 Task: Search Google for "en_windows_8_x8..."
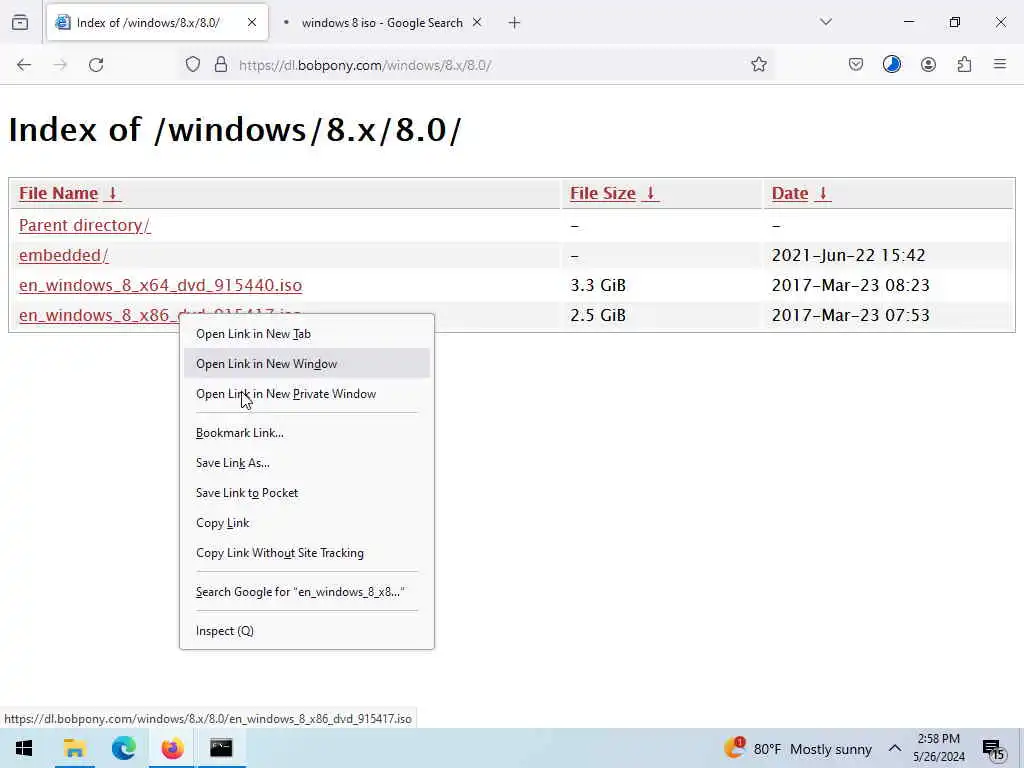point(306,592)
